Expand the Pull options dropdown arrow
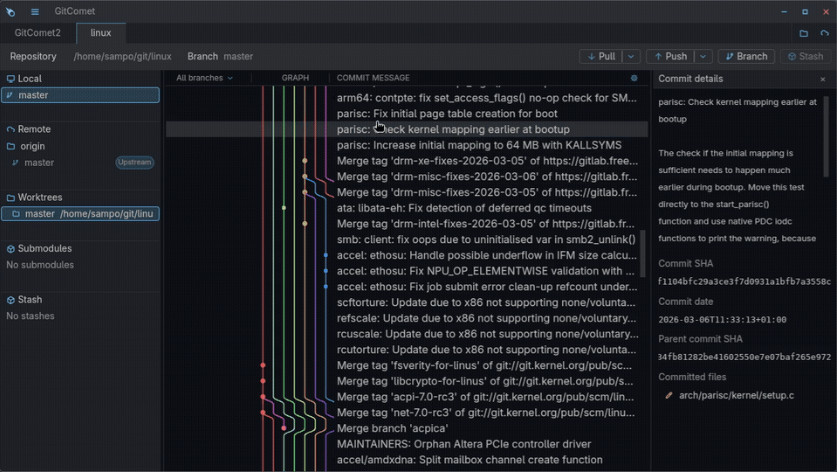Image resolution: width=837 pixels, height=472 pixels. (631, 57)
